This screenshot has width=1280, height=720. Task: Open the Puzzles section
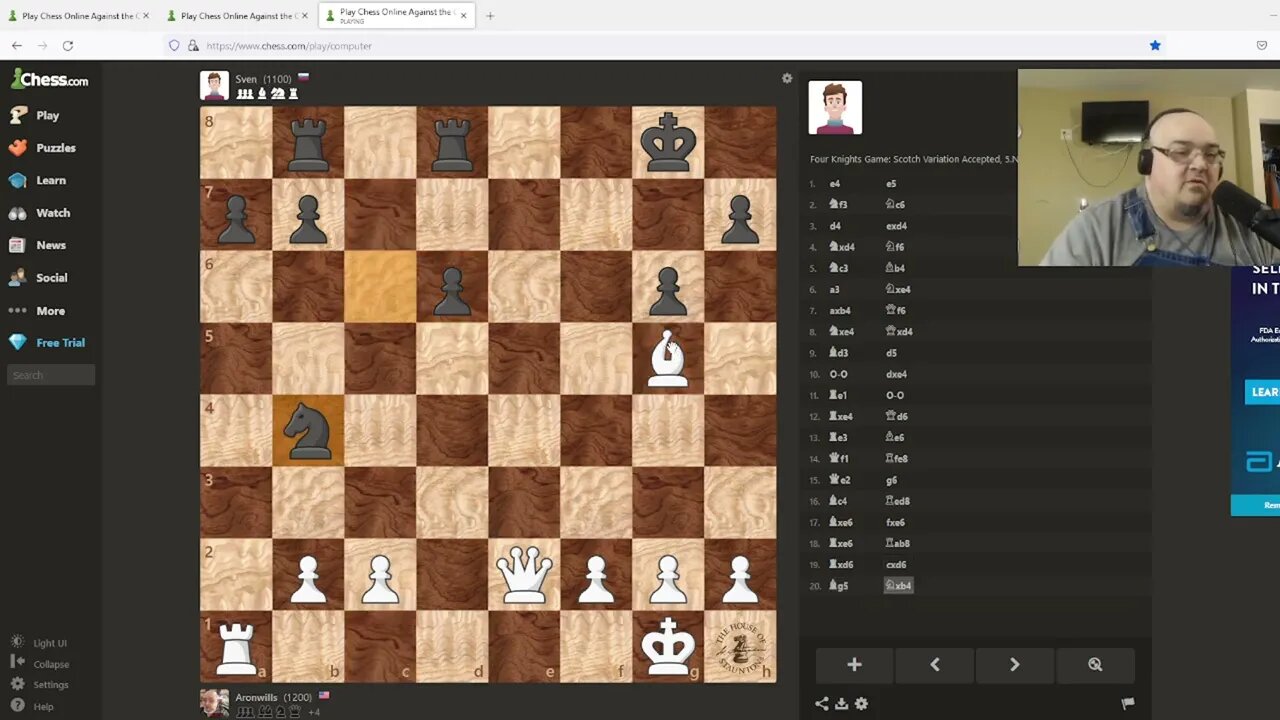pyautogui.click(x=43, y=148)
